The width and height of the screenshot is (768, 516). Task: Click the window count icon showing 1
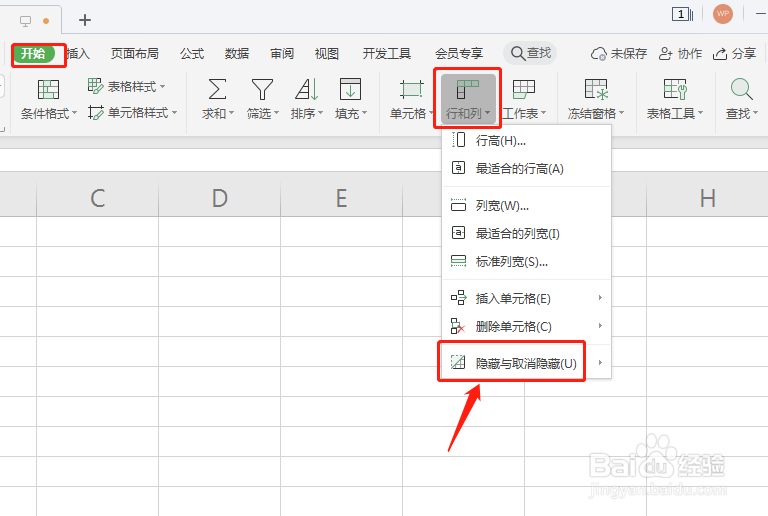tap(682, 14)
